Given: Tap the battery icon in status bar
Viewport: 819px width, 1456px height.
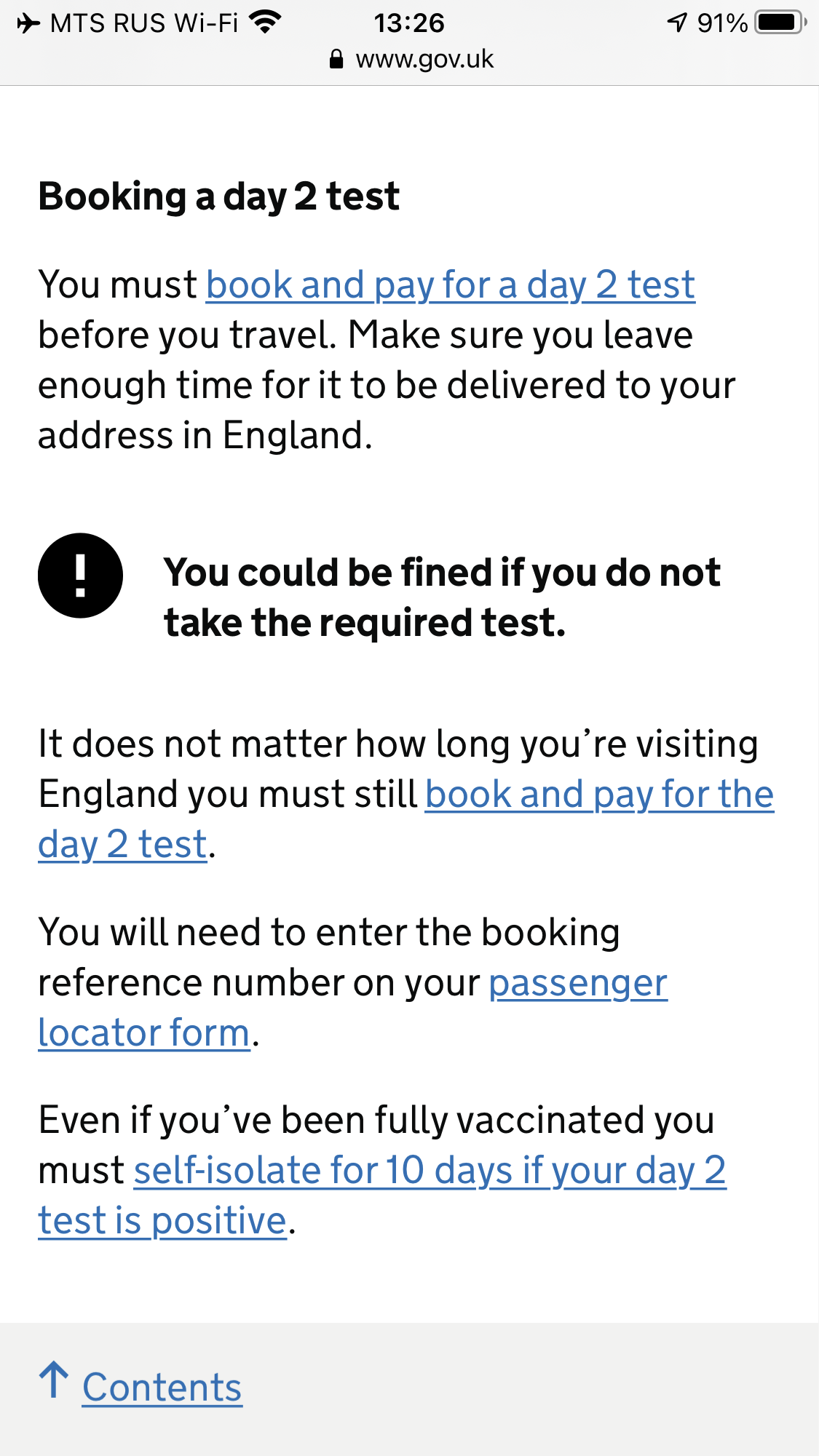Looking at the screenshot, I should click(780, 23).
